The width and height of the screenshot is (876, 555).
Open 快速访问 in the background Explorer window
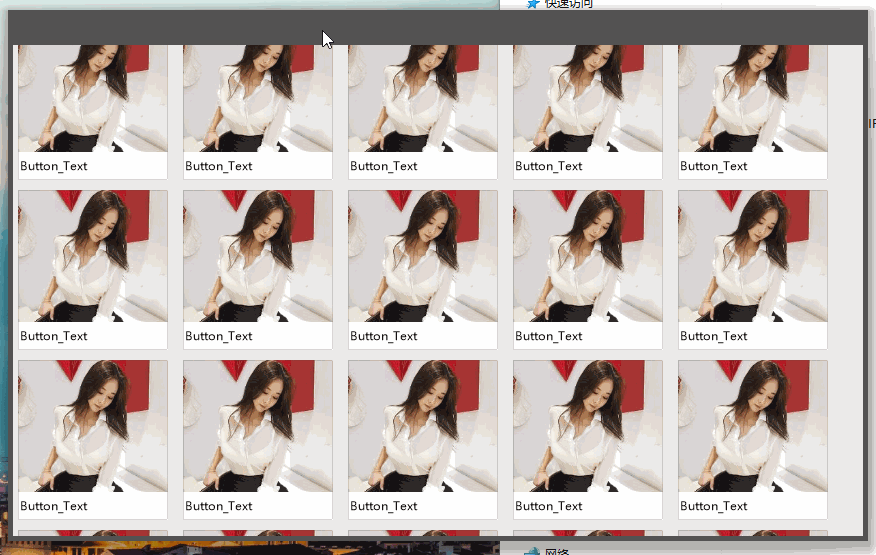click(569, 4)
